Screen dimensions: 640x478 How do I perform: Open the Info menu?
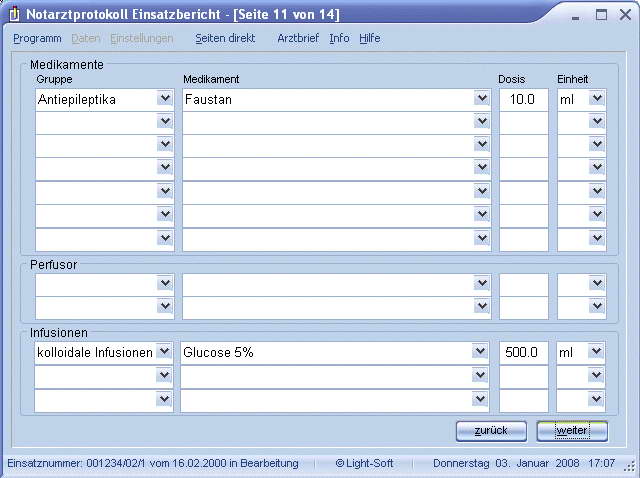tap(339, 38)
